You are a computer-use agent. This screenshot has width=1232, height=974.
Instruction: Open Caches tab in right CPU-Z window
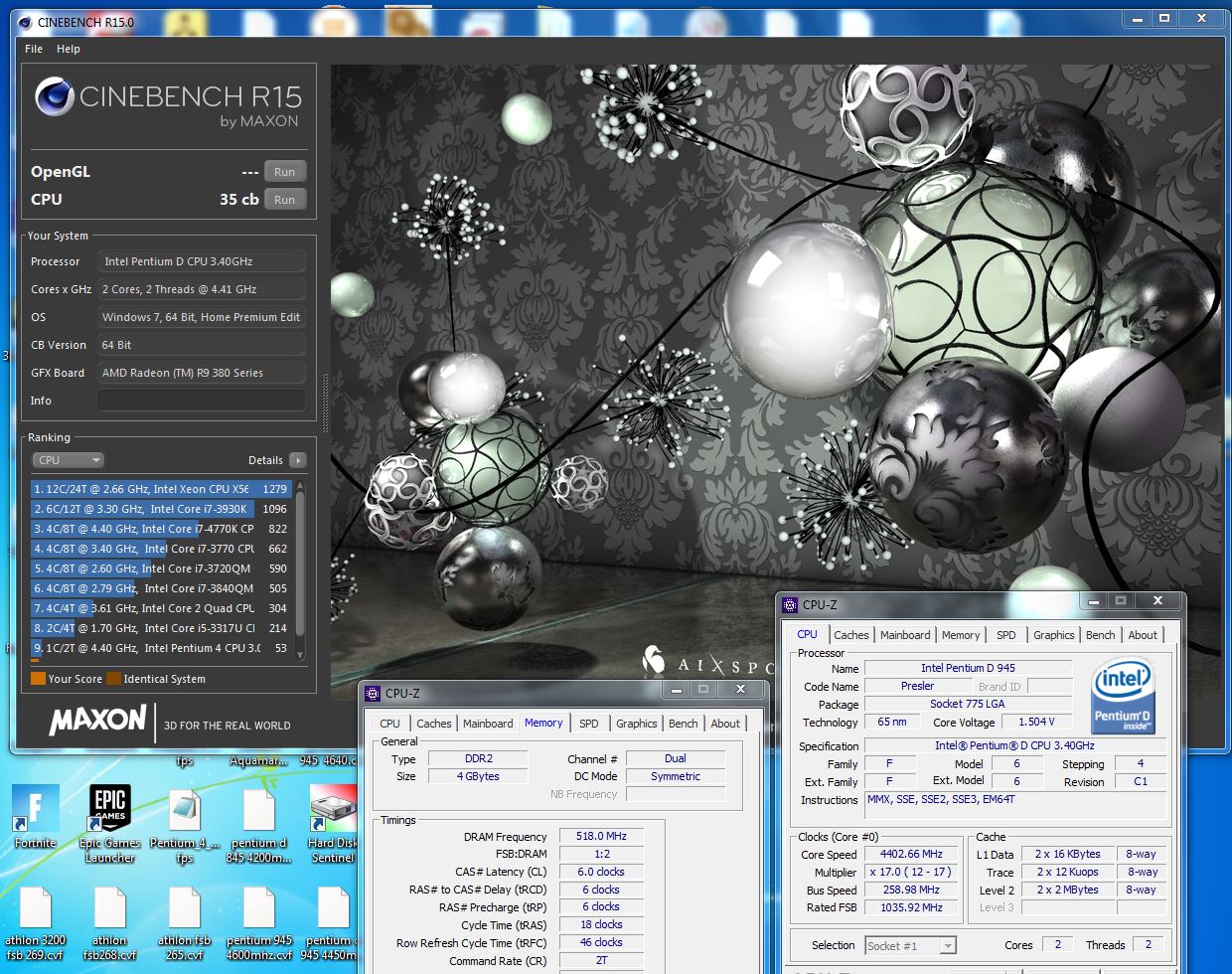tap(850, 635)
